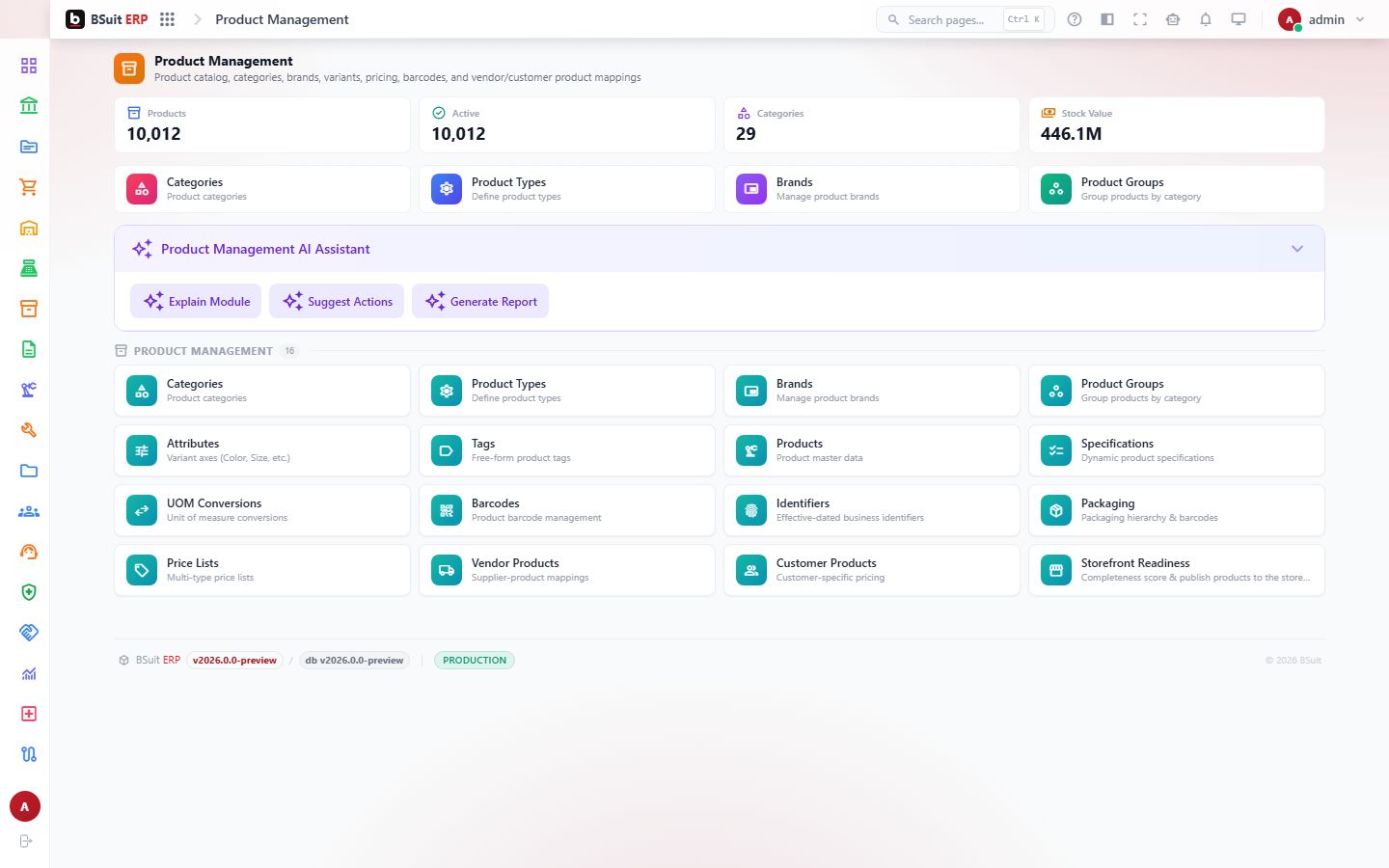Select the warehouse sidebar icon
The height and width of the screenshot is (868, 1389).
pos(29,228)
